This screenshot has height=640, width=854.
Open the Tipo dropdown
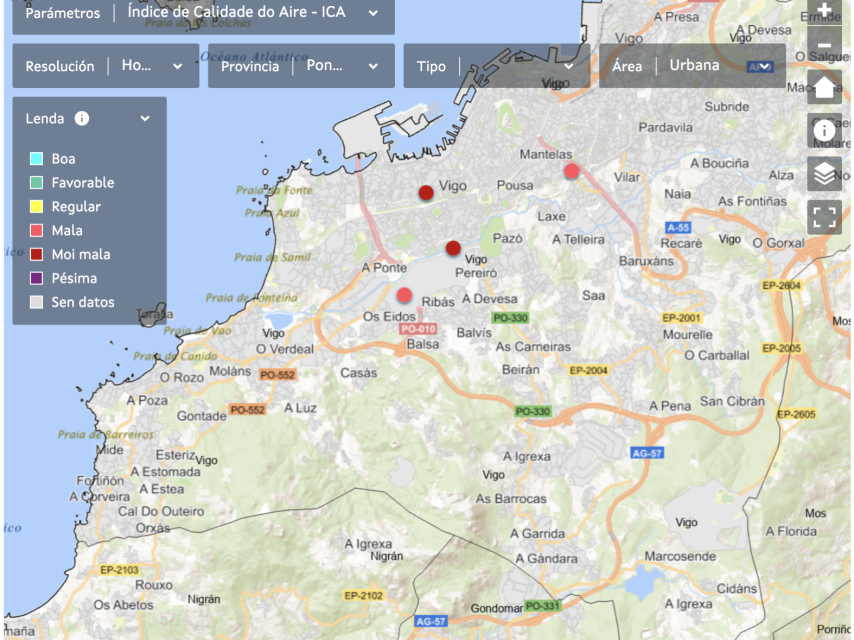pyautogui.click(x=568, y=66)
